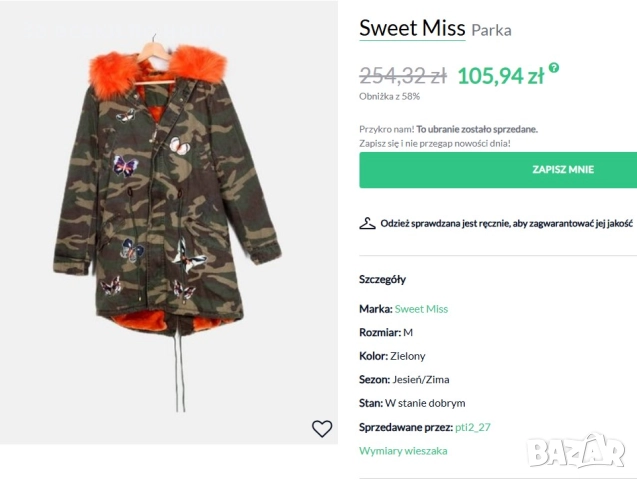Click the green 105,94 zł price
Image resolution: width=637 pixels, height=480 pixels.
point(500,75)
